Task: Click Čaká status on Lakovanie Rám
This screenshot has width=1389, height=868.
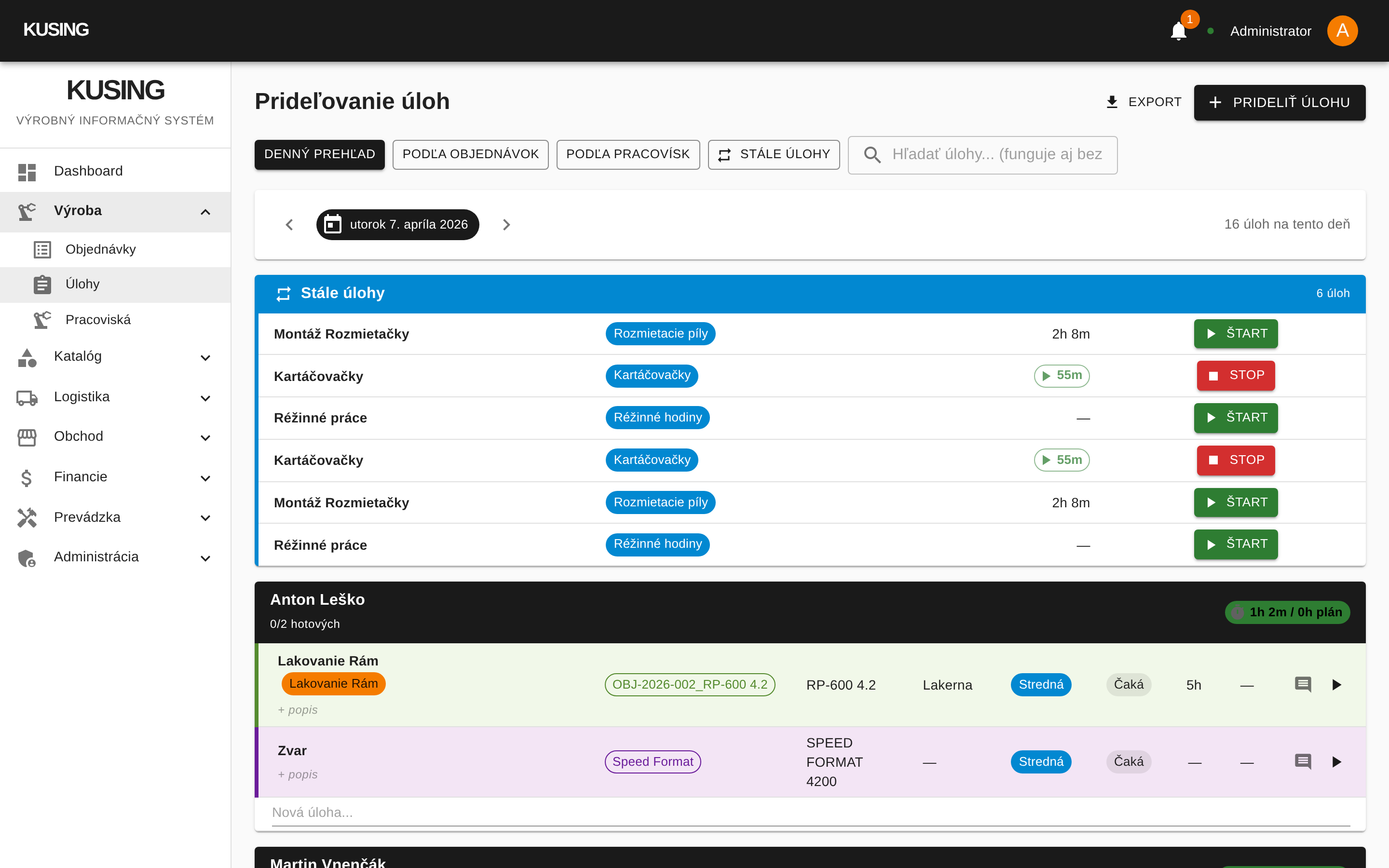Action: (1129, 685)
